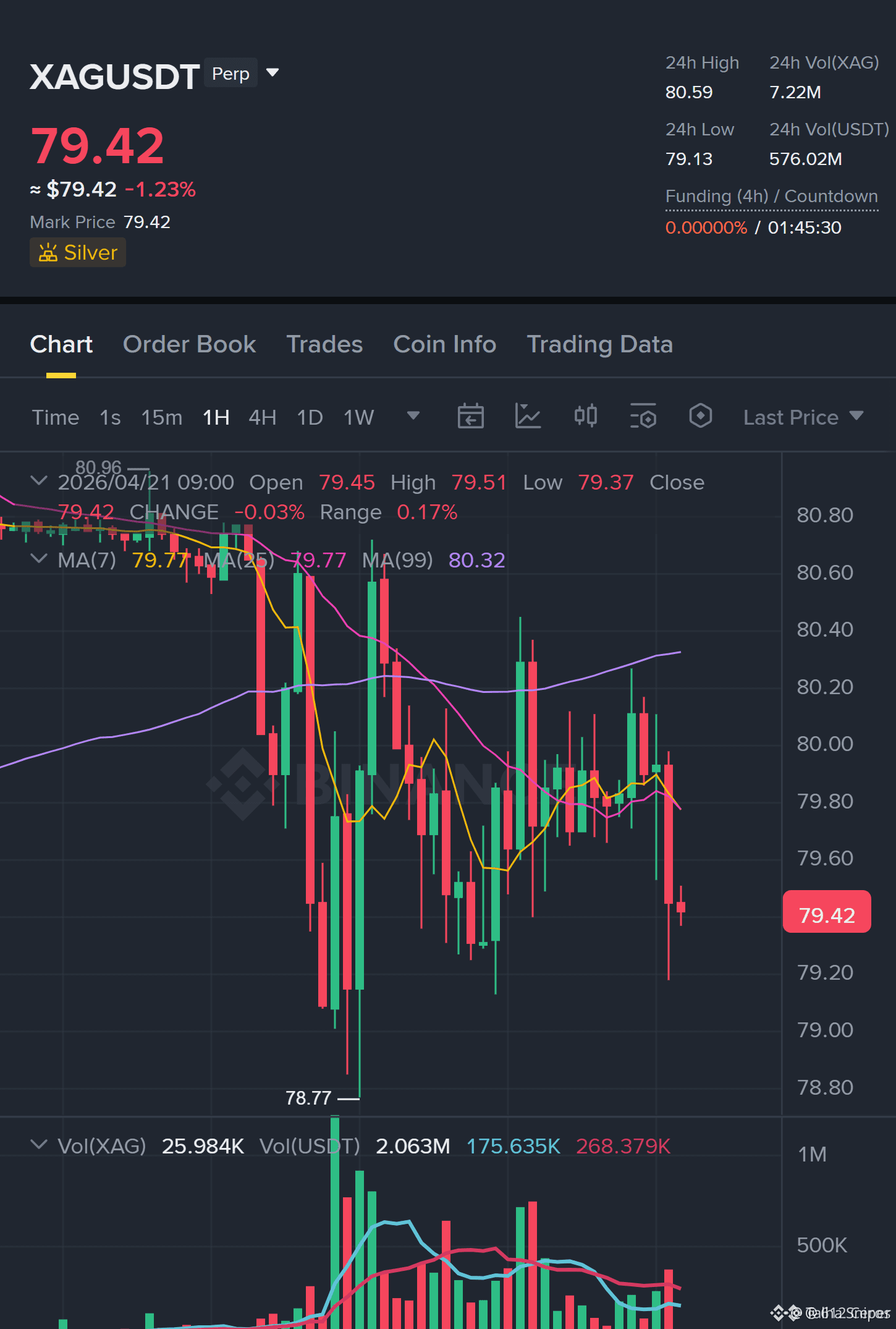Open the Coin Info tab
This screenshot has height=1329, width=896.
(445, 344)
